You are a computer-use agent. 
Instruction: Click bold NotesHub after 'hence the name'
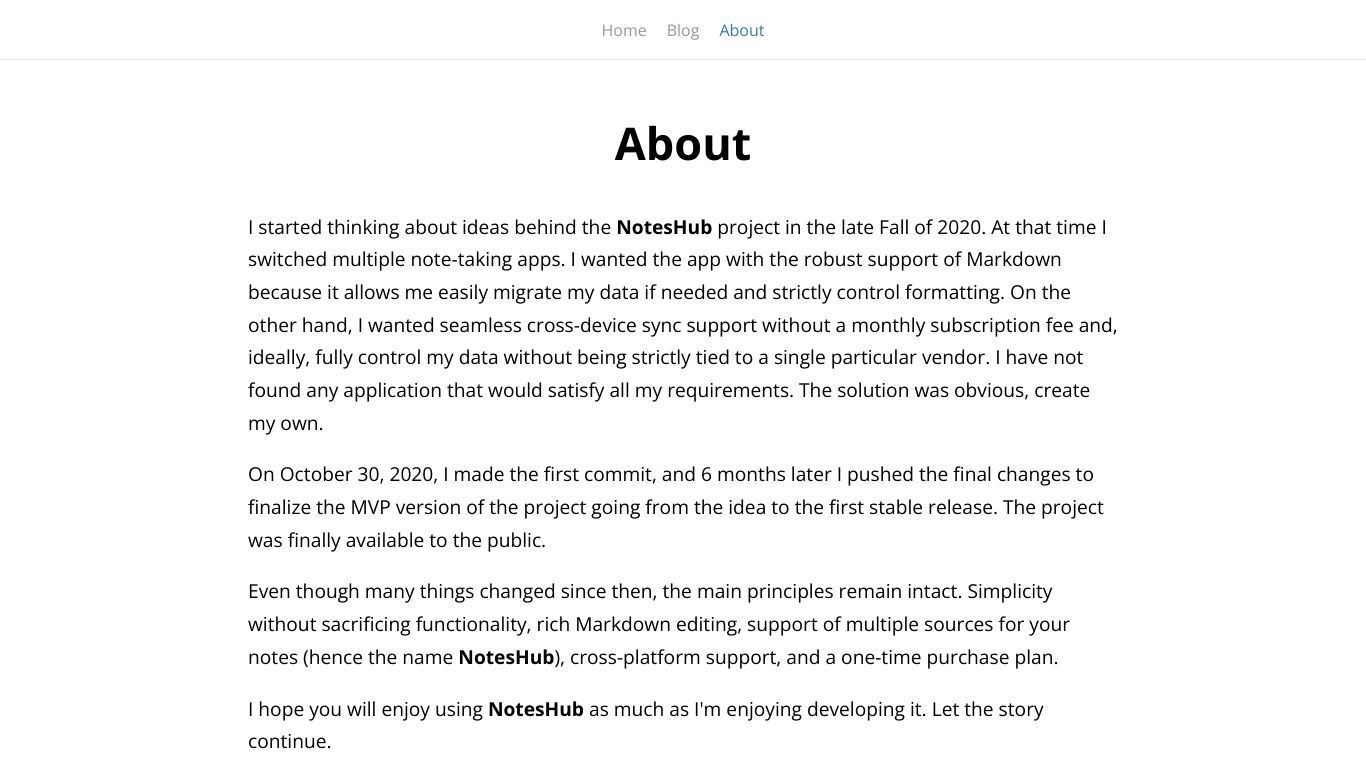tap(506, 657)
